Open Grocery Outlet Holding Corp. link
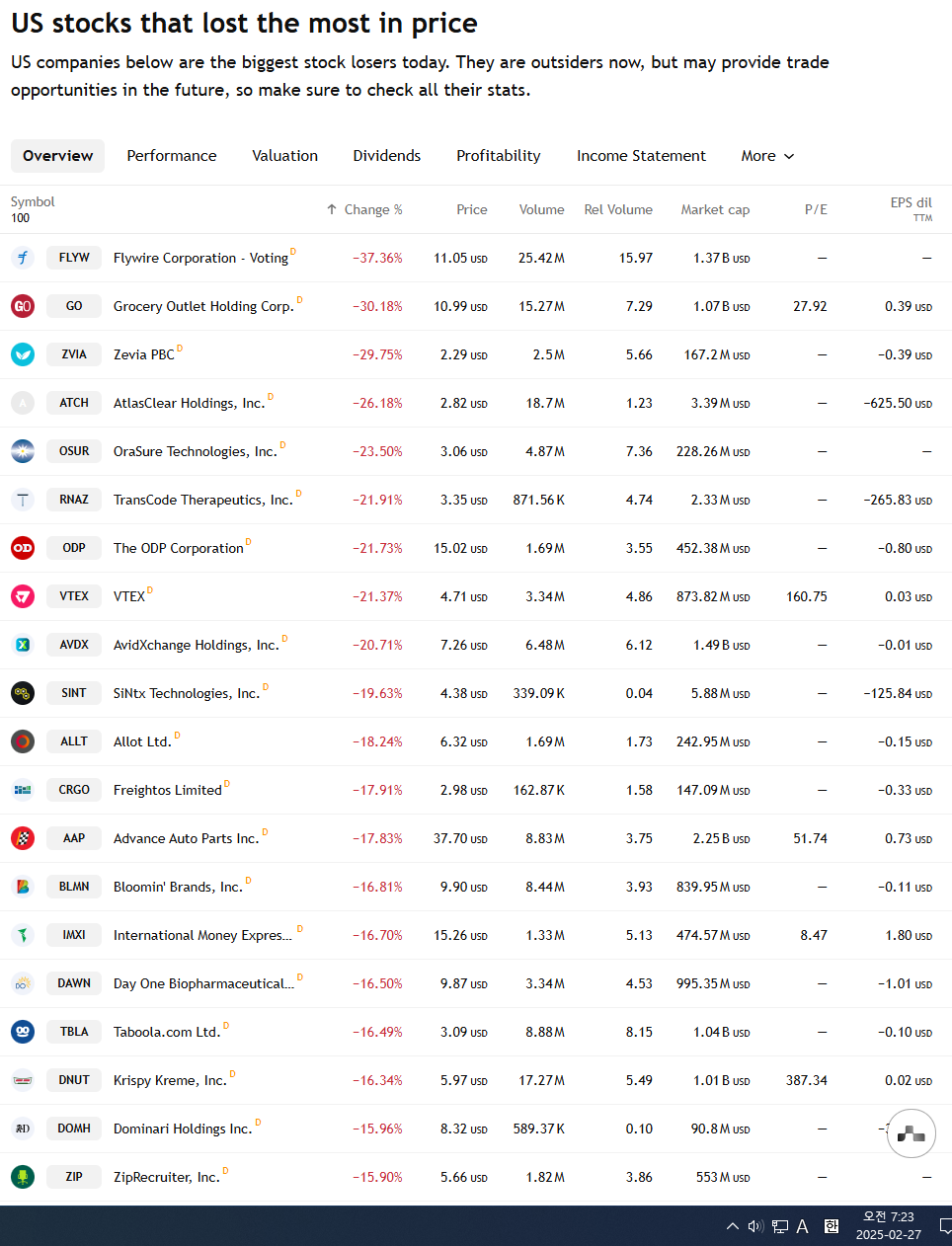Image resolution: width=952 pixels, height=1246 pixels. [x=203, y=306]
